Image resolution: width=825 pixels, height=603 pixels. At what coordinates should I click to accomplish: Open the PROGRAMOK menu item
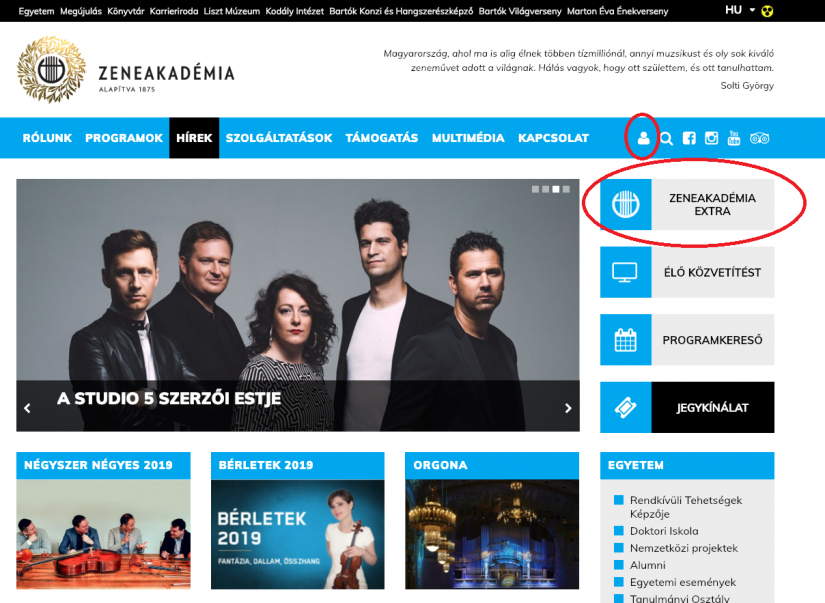[124, 138]
